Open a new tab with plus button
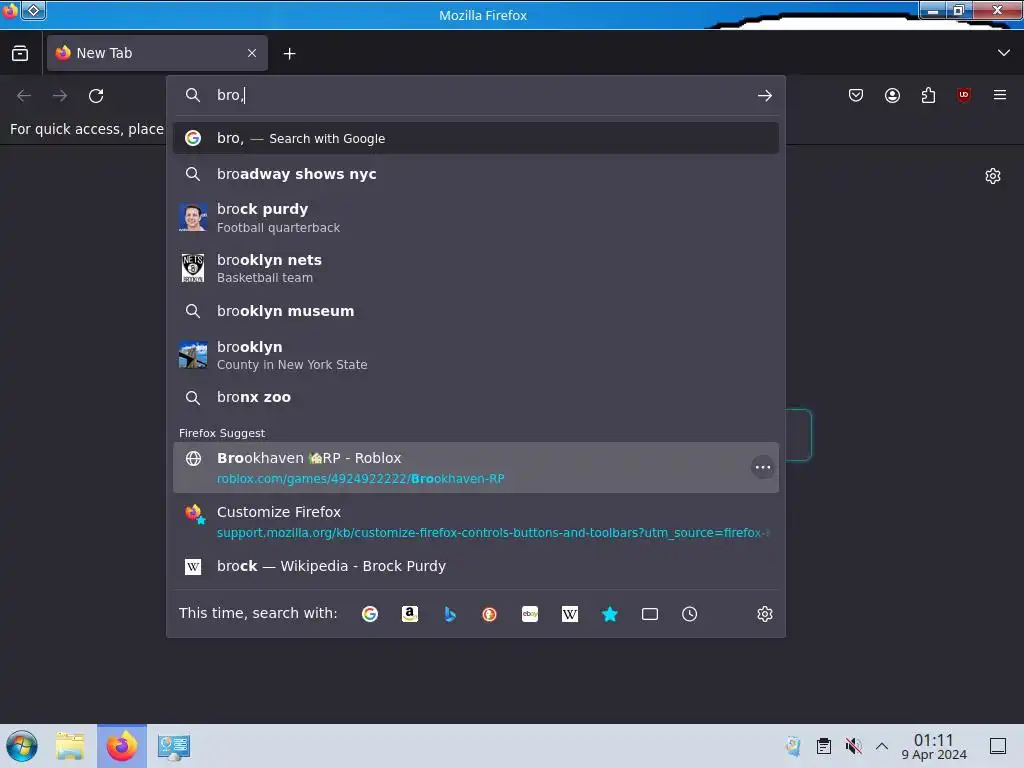The width and height of the screenshot is (1024, 768). pos(289,54)
